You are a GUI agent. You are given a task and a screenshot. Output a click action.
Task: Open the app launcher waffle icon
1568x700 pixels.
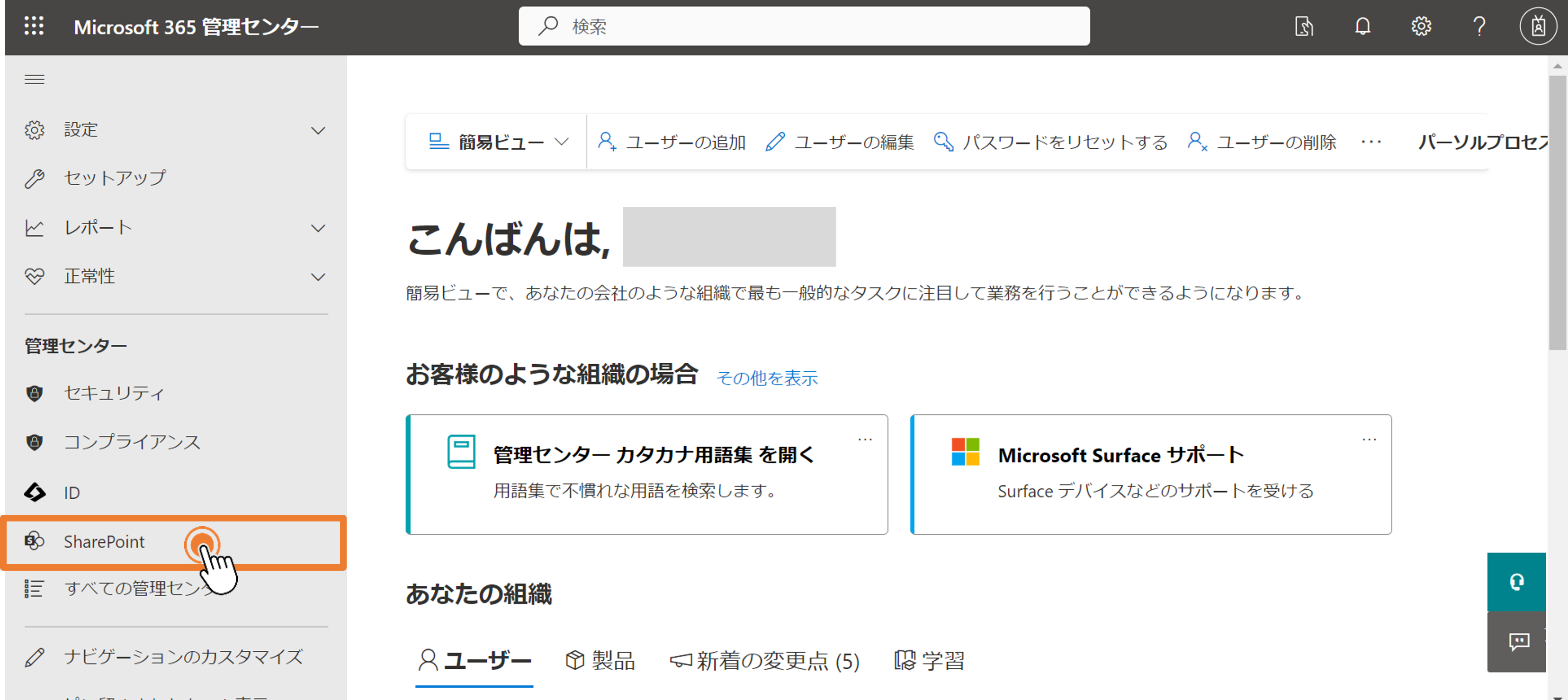(x=34, y=26)
